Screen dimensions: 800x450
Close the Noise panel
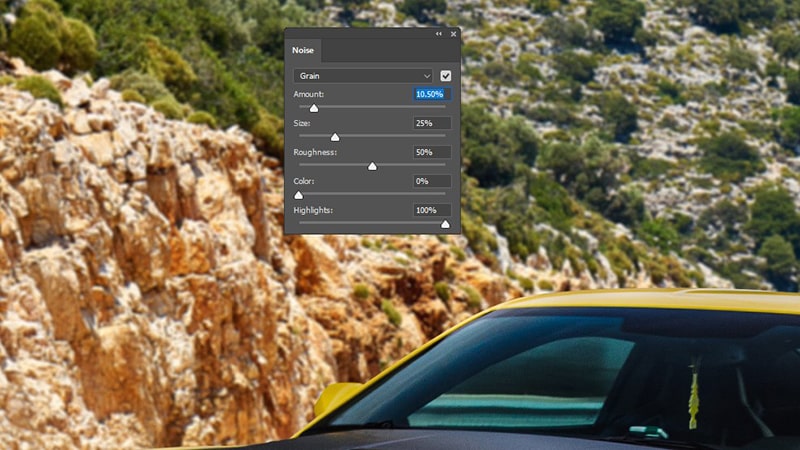[454, 34]
